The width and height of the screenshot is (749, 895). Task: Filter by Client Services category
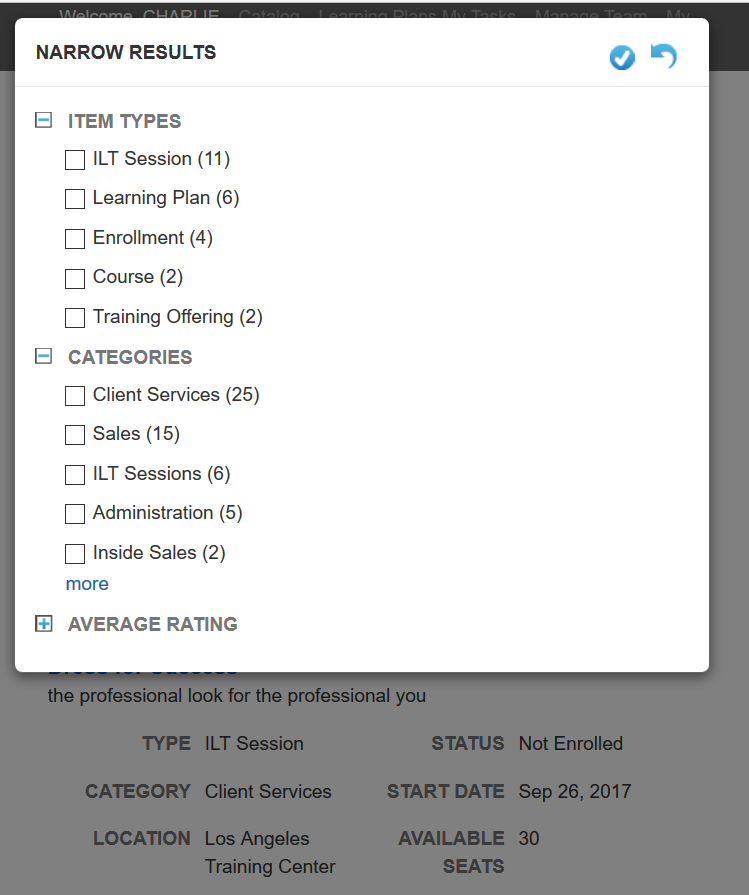75,396
